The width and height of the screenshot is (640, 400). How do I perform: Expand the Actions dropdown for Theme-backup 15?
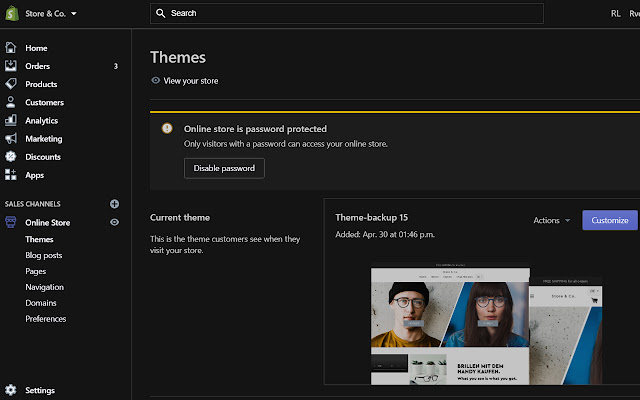[551, 220]
